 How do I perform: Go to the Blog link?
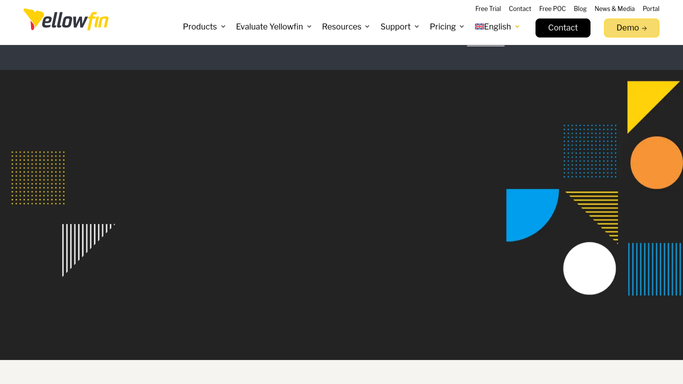[580, 9]
